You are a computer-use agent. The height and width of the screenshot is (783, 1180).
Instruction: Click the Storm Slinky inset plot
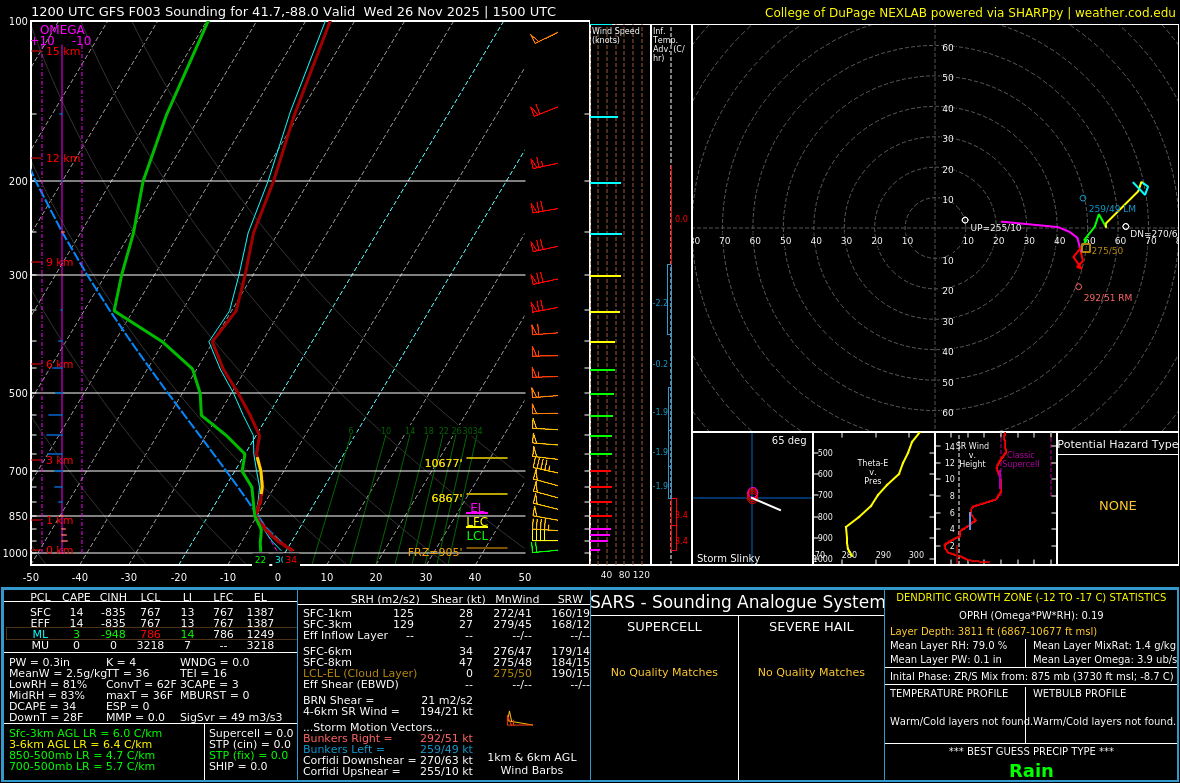[752, 498]
